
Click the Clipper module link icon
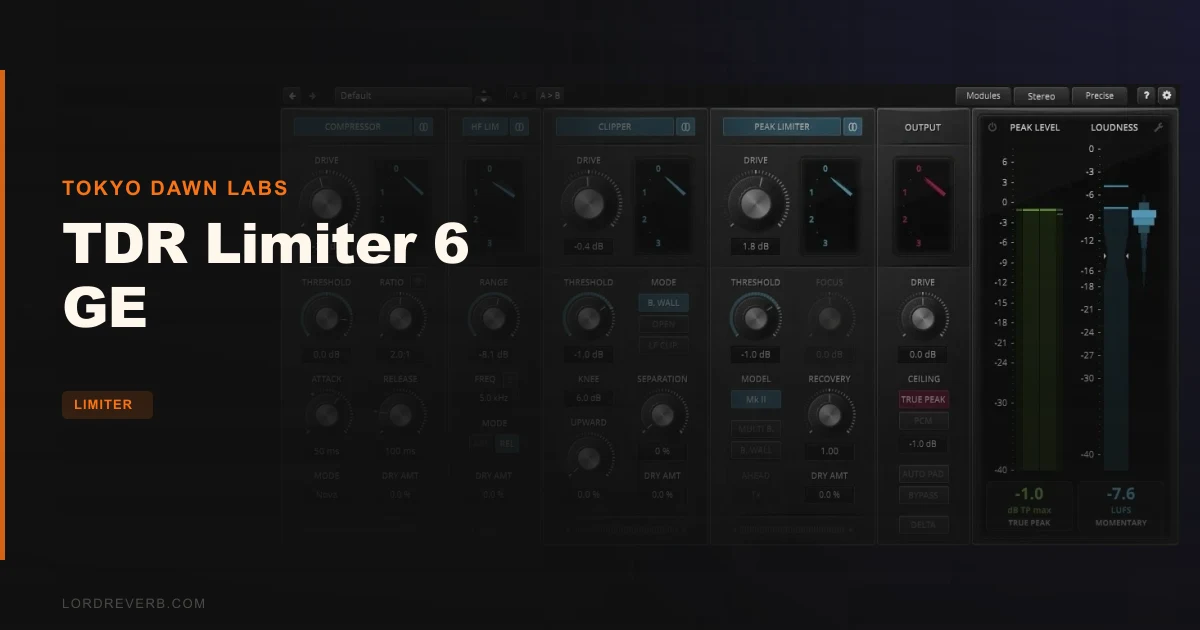point(685,127)
